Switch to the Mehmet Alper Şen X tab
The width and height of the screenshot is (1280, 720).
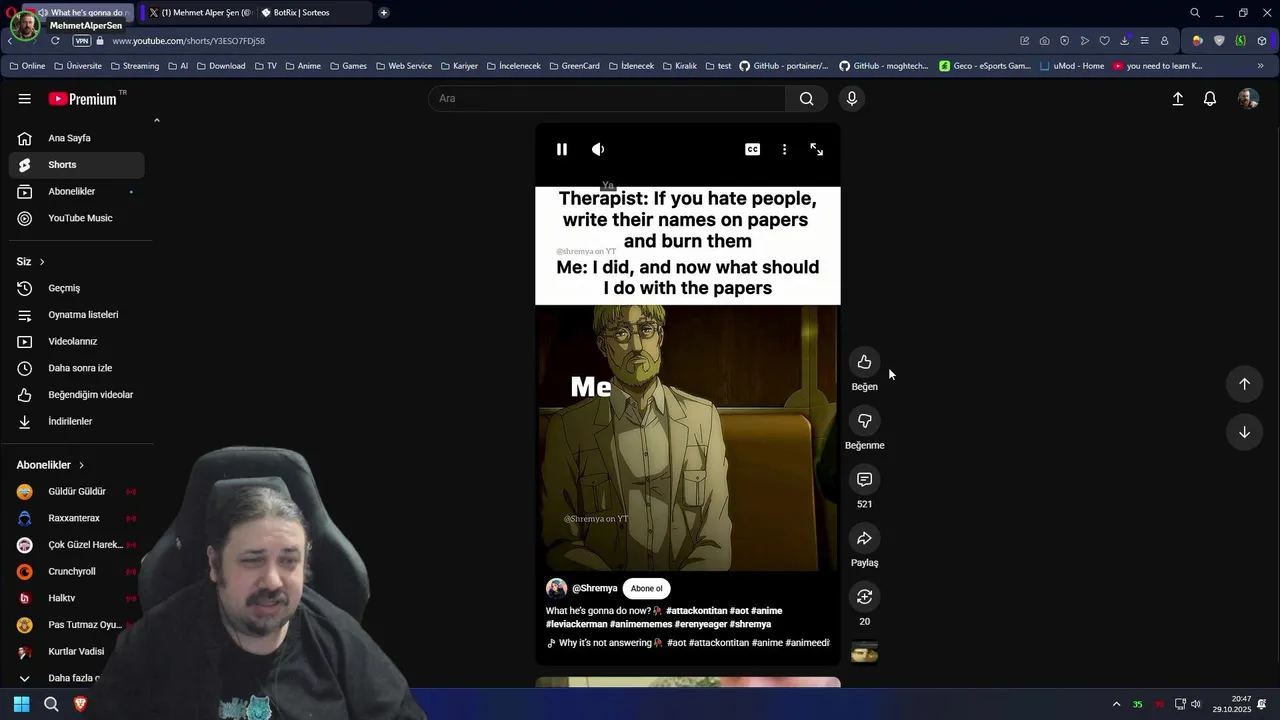pyautogui.click(x=199, y=13)
